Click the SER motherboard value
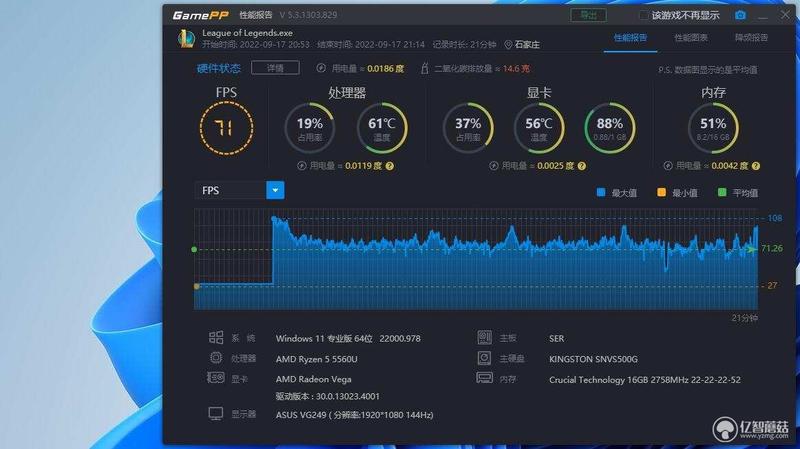 click(x=557, y=339)
